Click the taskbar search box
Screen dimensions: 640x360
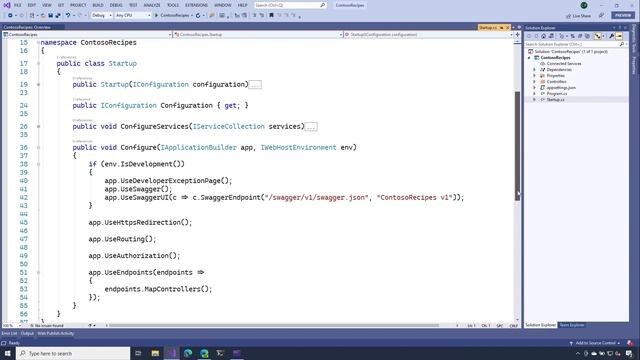point(73,353)
